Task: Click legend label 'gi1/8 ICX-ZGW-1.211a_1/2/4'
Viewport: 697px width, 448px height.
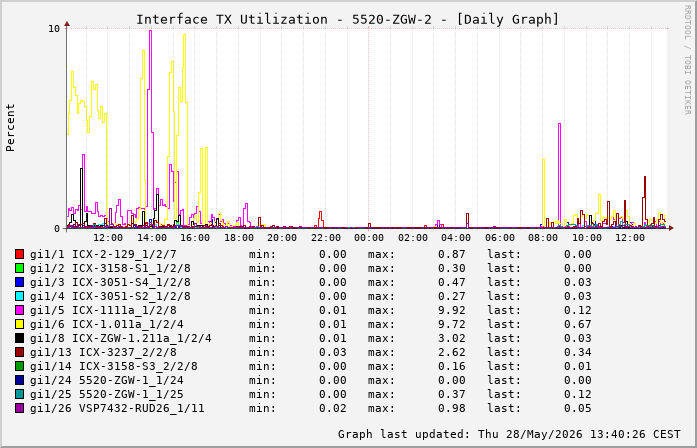Action: [121, 338]
